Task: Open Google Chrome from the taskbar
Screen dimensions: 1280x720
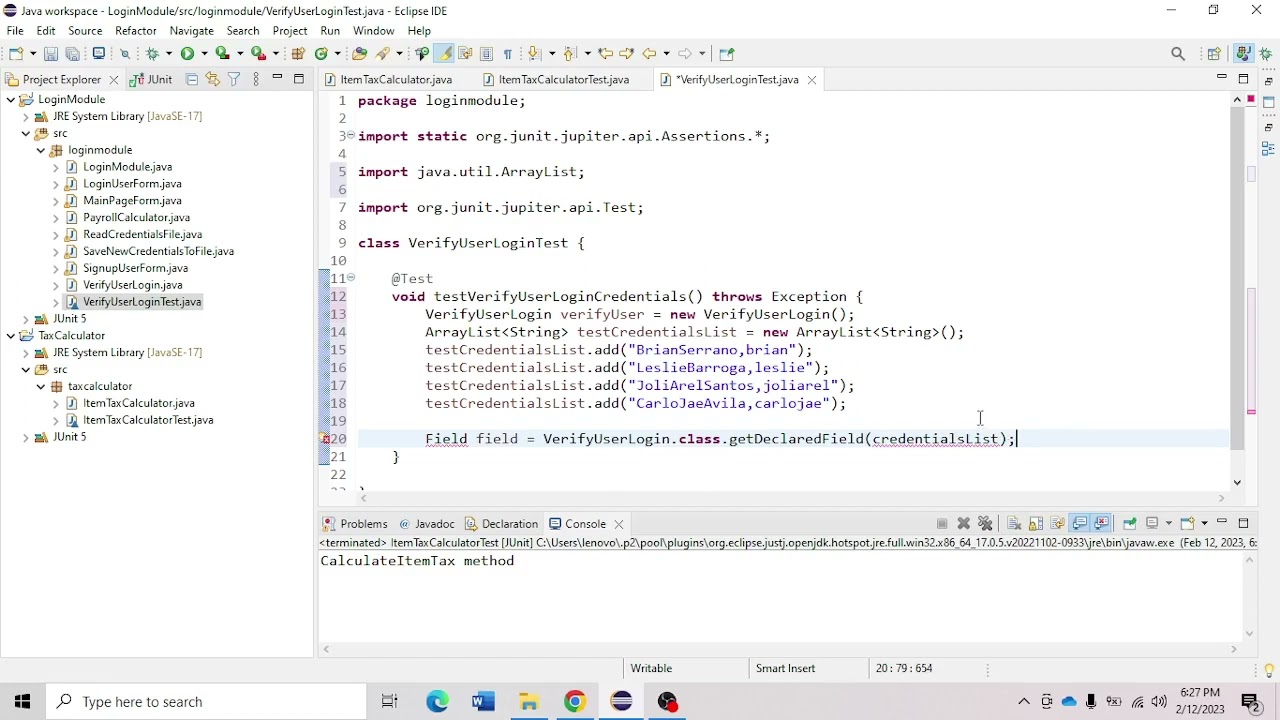Action: (x=575, y=702)
